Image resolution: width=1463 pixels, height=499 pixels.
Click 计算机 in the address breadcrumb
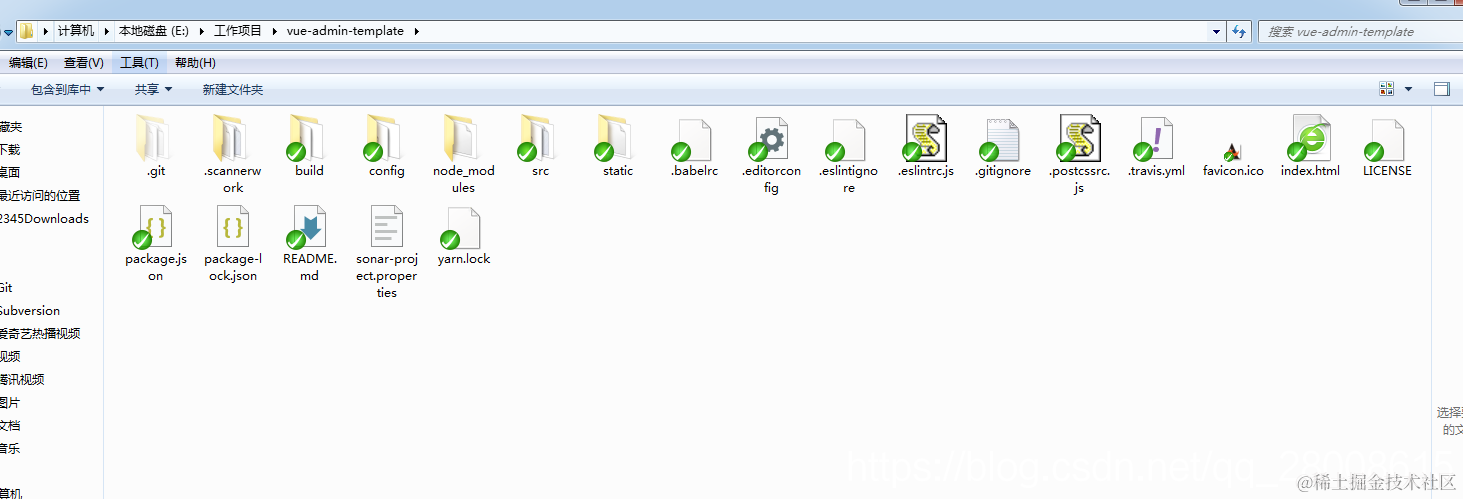click(x=76, y=31)
